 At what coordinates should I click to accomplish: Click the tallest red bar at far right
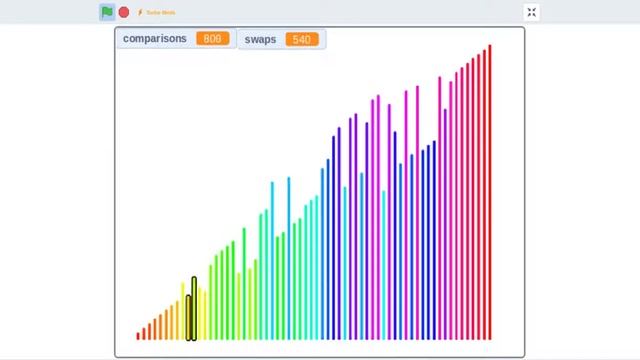(490, 192)
